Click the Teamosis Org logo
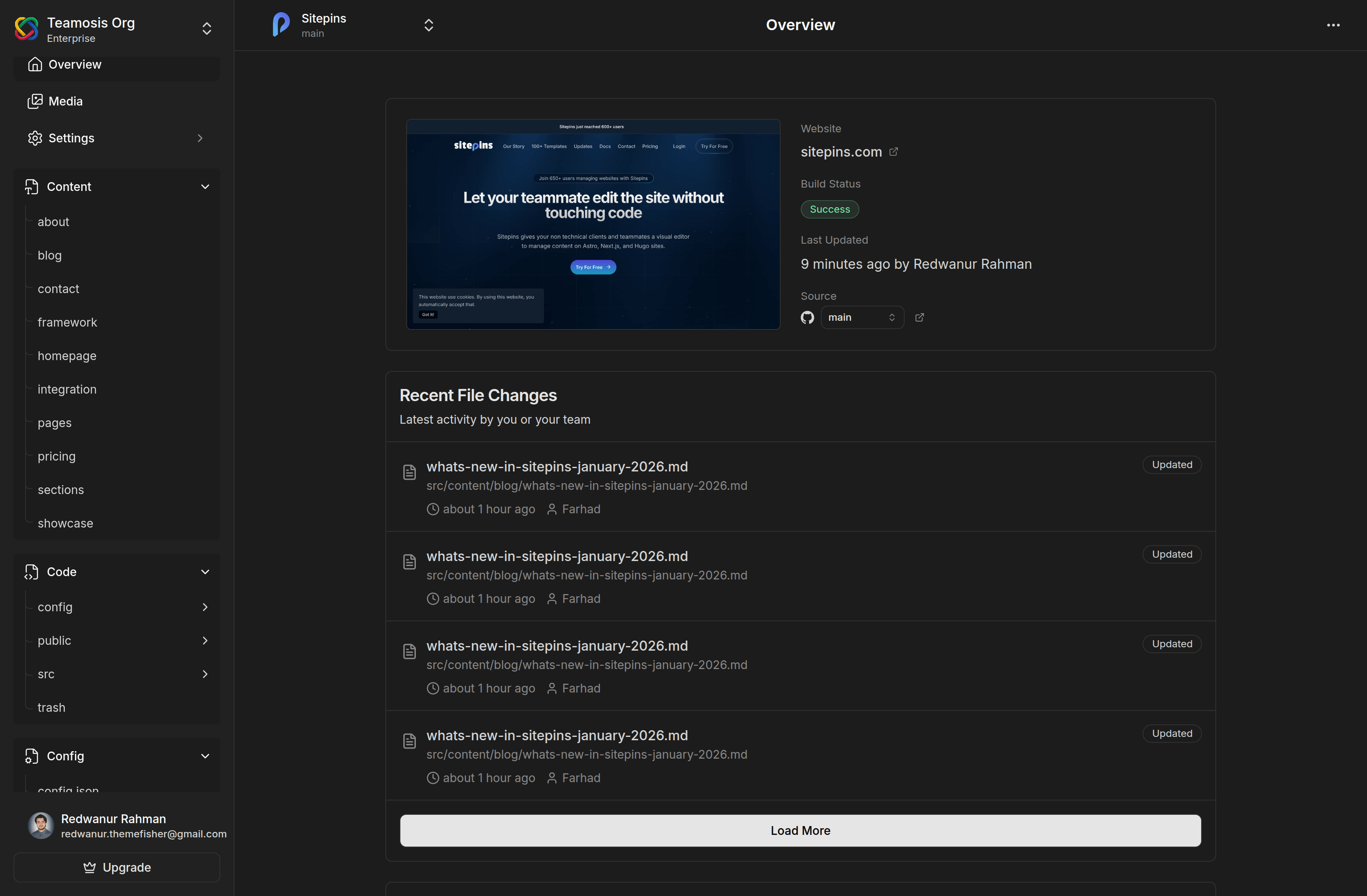This screenshot has height=896, width=1367. (x=26, y=28)
